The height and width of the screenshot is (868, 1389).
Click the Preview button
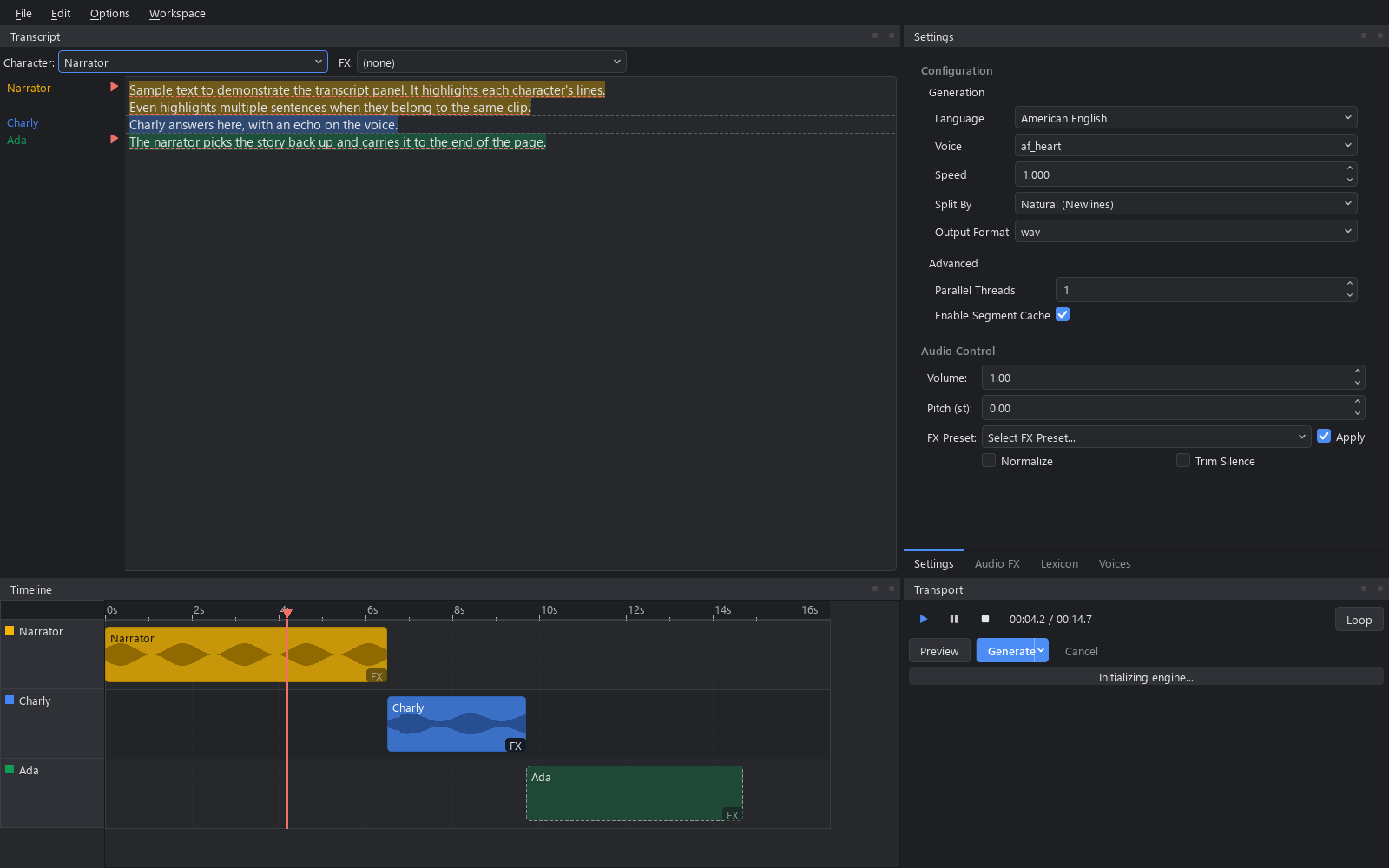(939, 651)
